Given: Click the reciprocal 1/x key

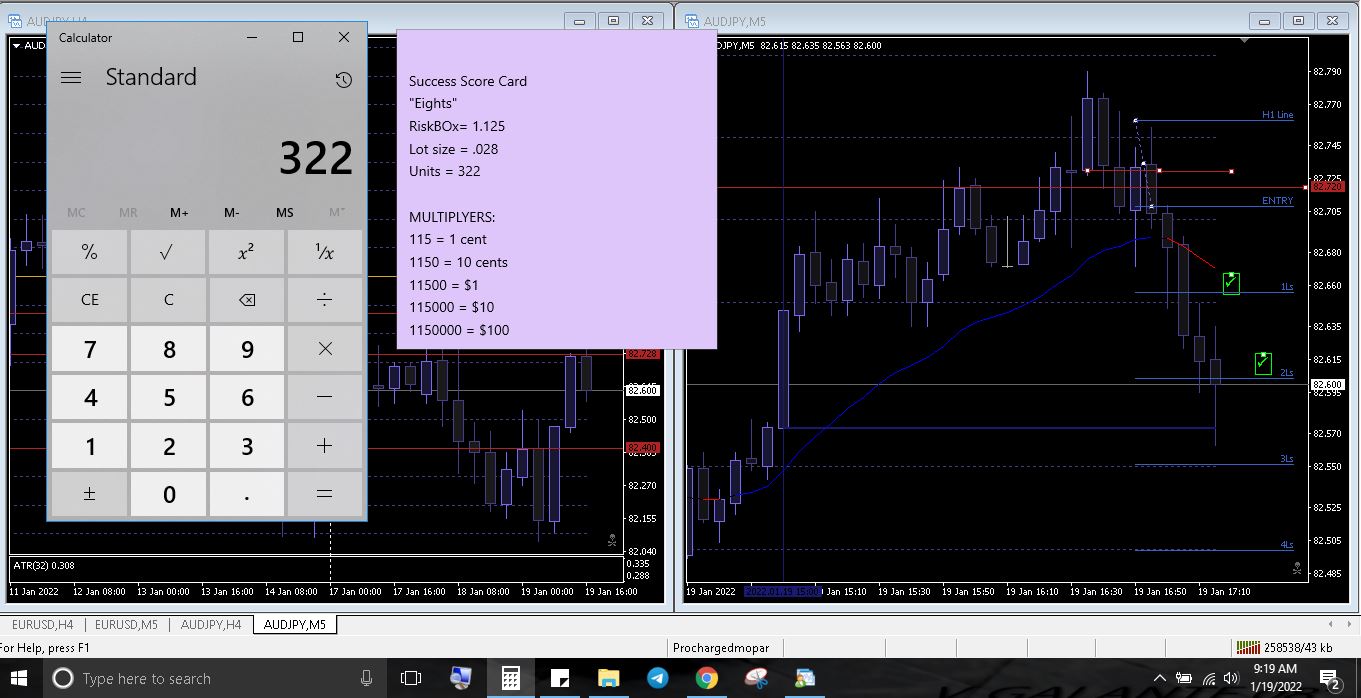Looking at the screenshot, I should [x=324, y=252].
